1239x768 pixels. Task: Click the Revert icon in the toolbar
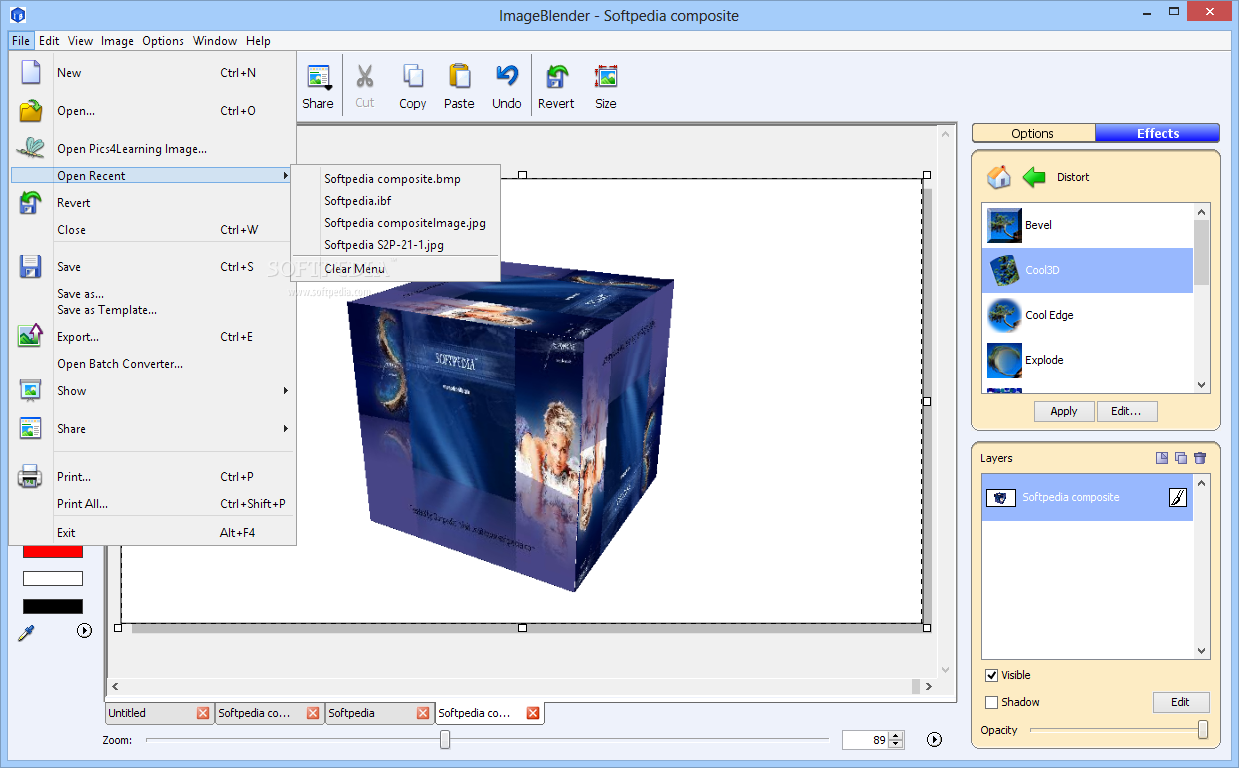pyautogui.click(x=556, y=77)
